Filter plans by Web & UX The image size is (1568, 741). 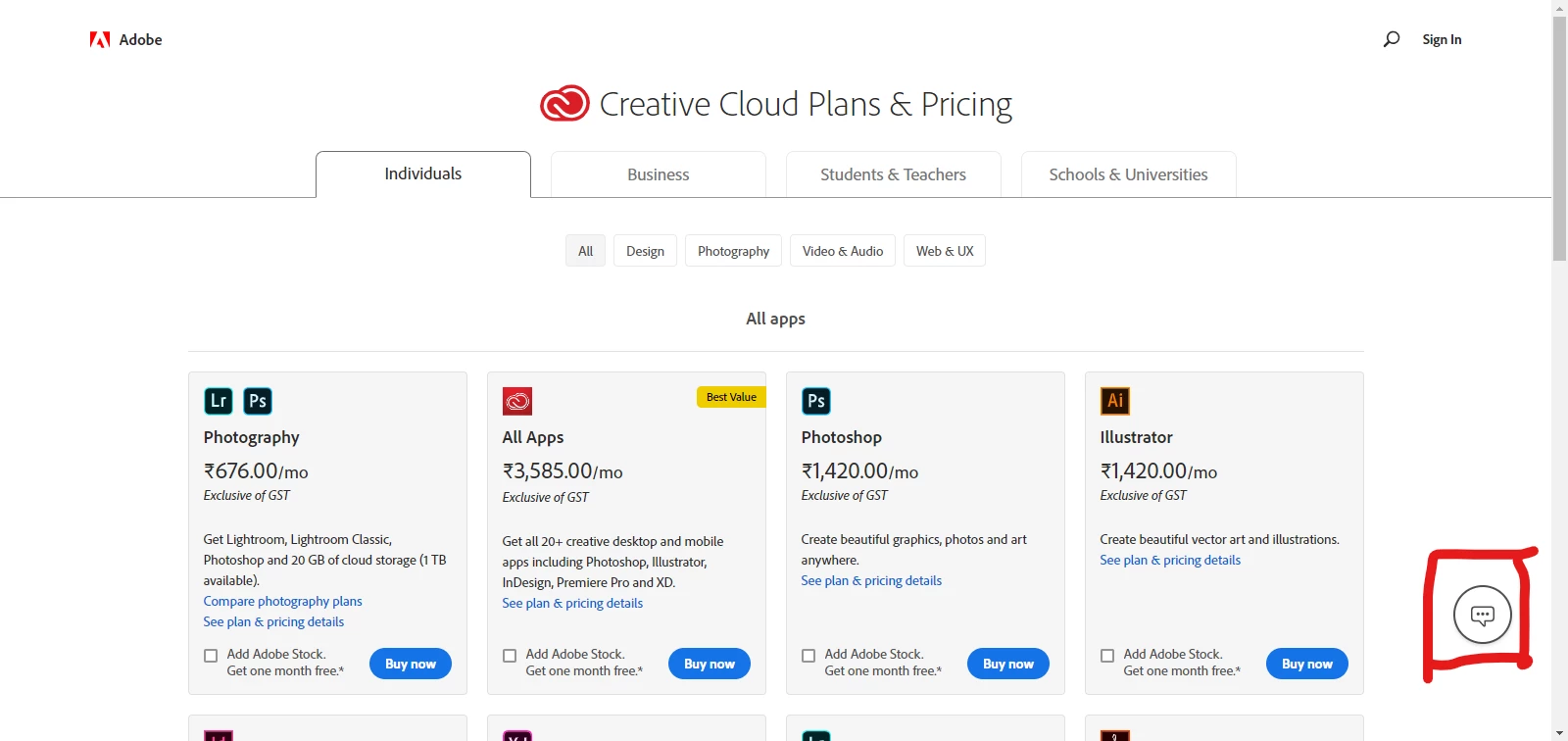(945, 251)
